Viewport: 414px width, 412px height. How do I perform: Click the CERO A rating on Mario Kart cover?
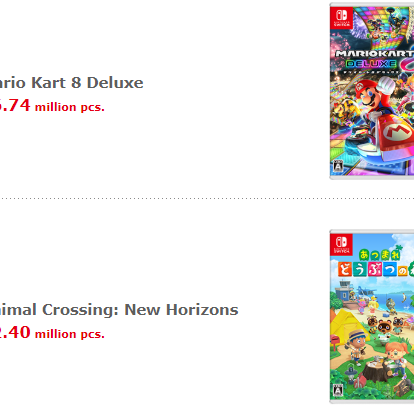pos(338,166)
